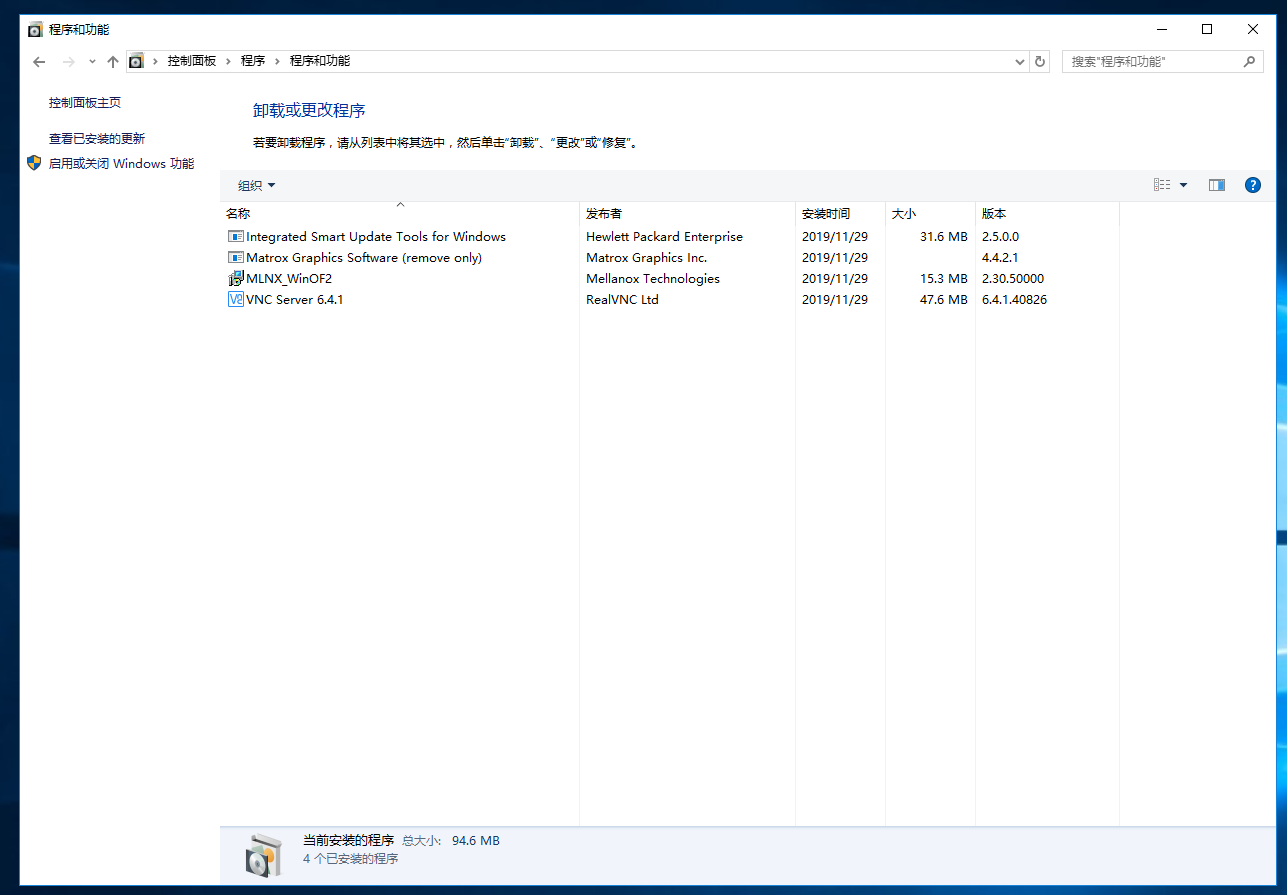Click the 总大小 94.6 MB status text
The image size is (1287, 895).
pyautogui.click(x=451, y=841)
